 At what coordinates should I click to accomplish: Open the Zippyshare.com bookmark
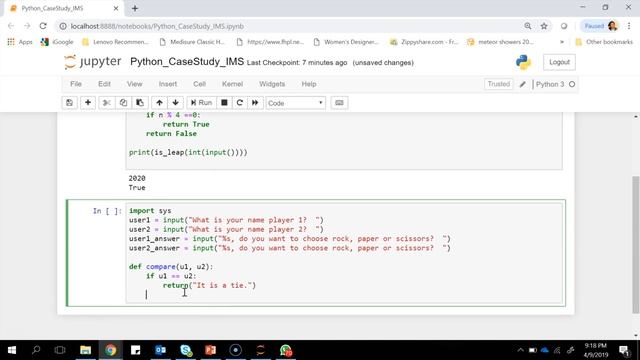pos(424,42)
